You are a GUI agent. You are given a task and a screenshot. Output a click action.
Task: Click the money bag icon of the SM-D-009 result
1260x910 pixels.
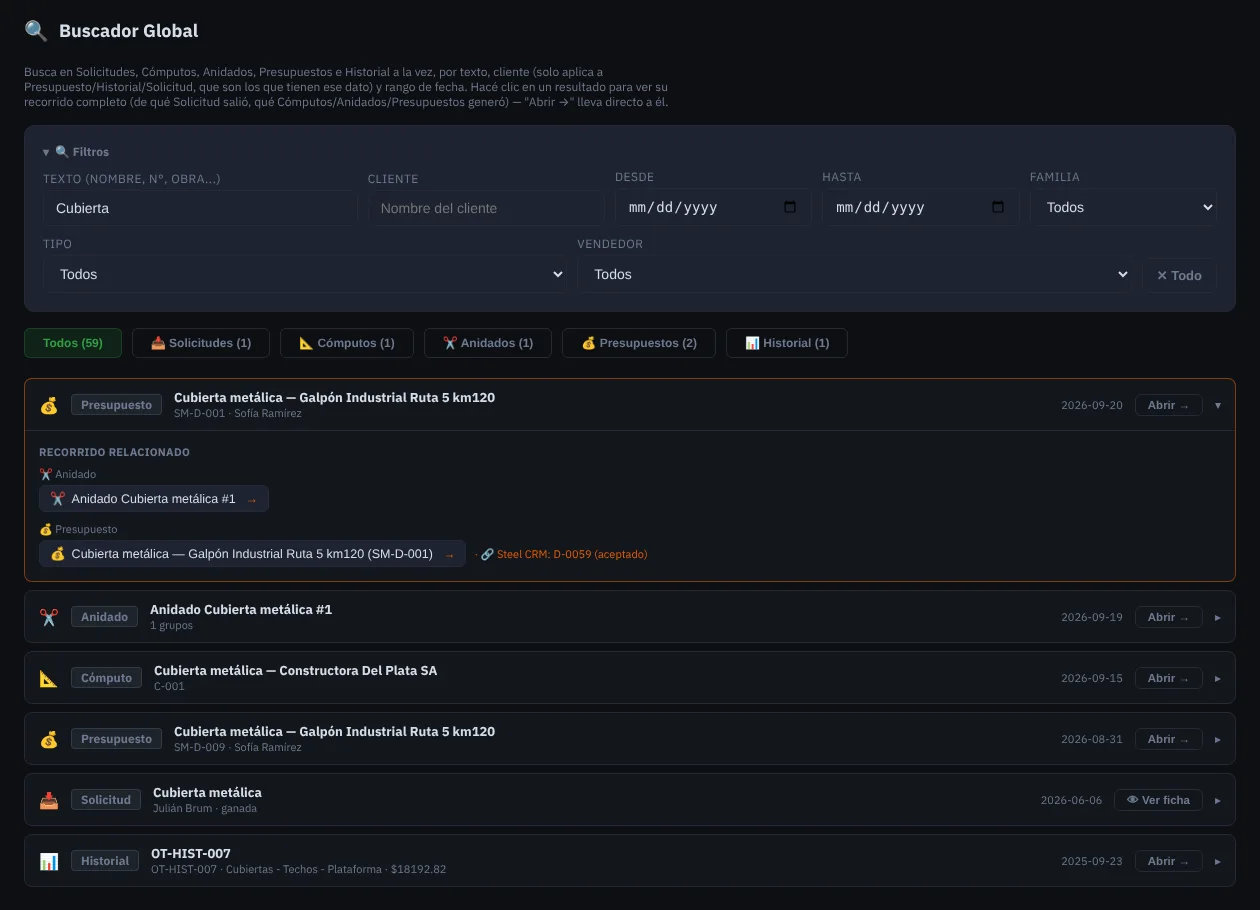point(49,739)
